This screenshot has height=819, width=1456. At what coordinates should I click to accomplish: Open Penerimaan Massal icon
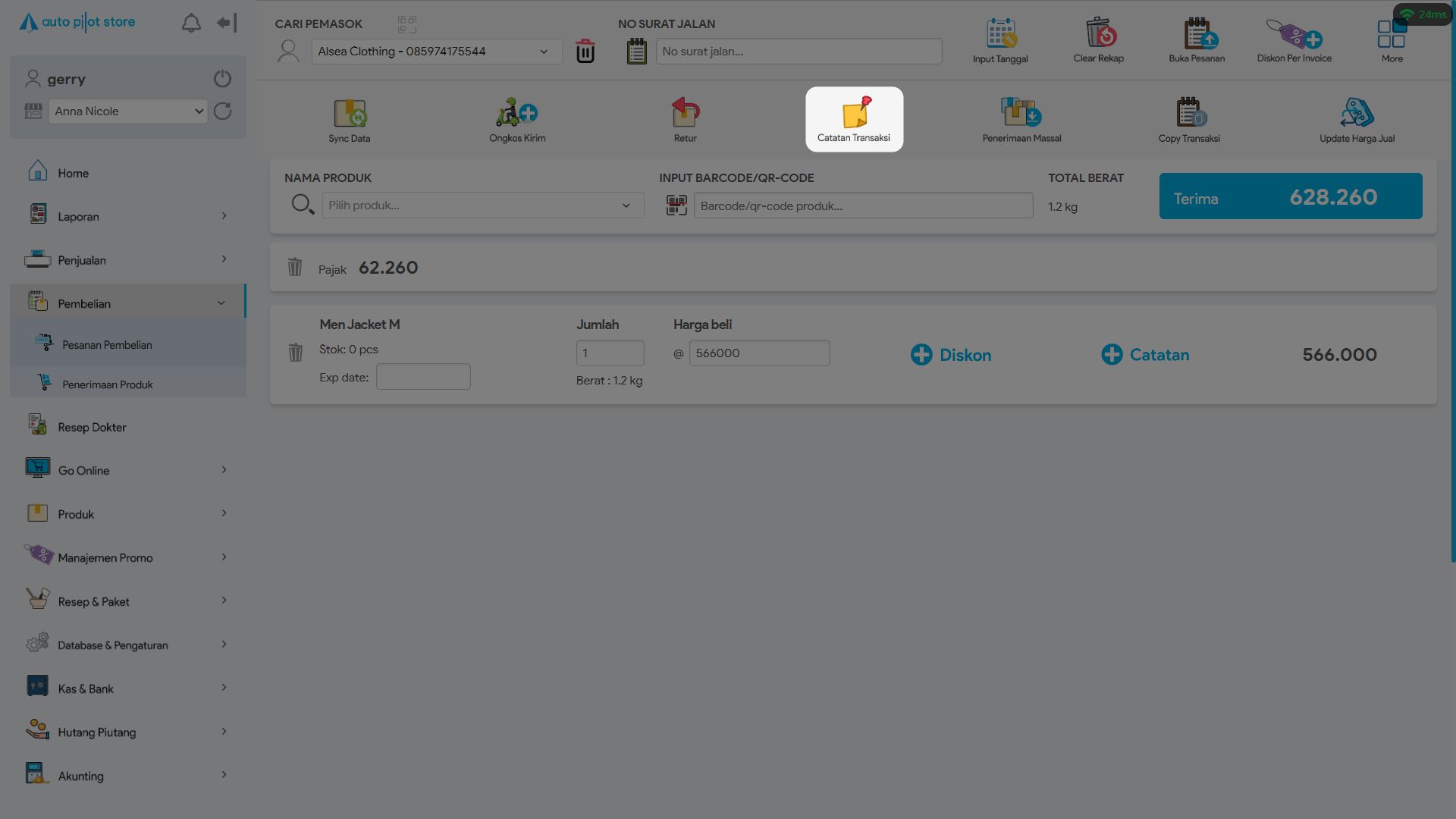click(x=1021, y=113)
